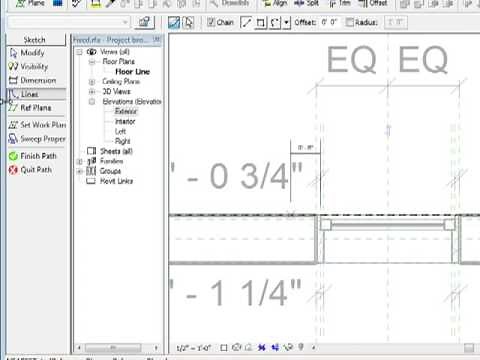This screenshot has height=360, width=480.
Task: Toggle the Chain checkbox
Action: point(211,22)
